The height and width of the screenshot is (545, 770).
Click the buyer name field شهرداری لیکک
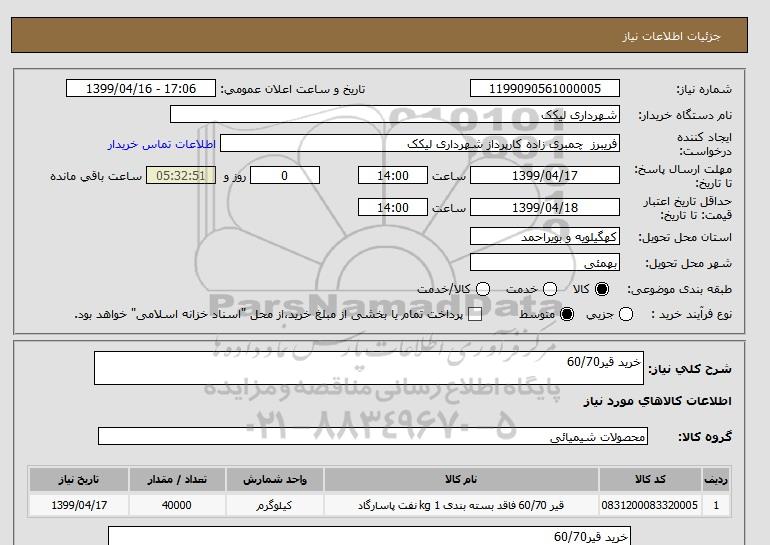click(395, 114)
